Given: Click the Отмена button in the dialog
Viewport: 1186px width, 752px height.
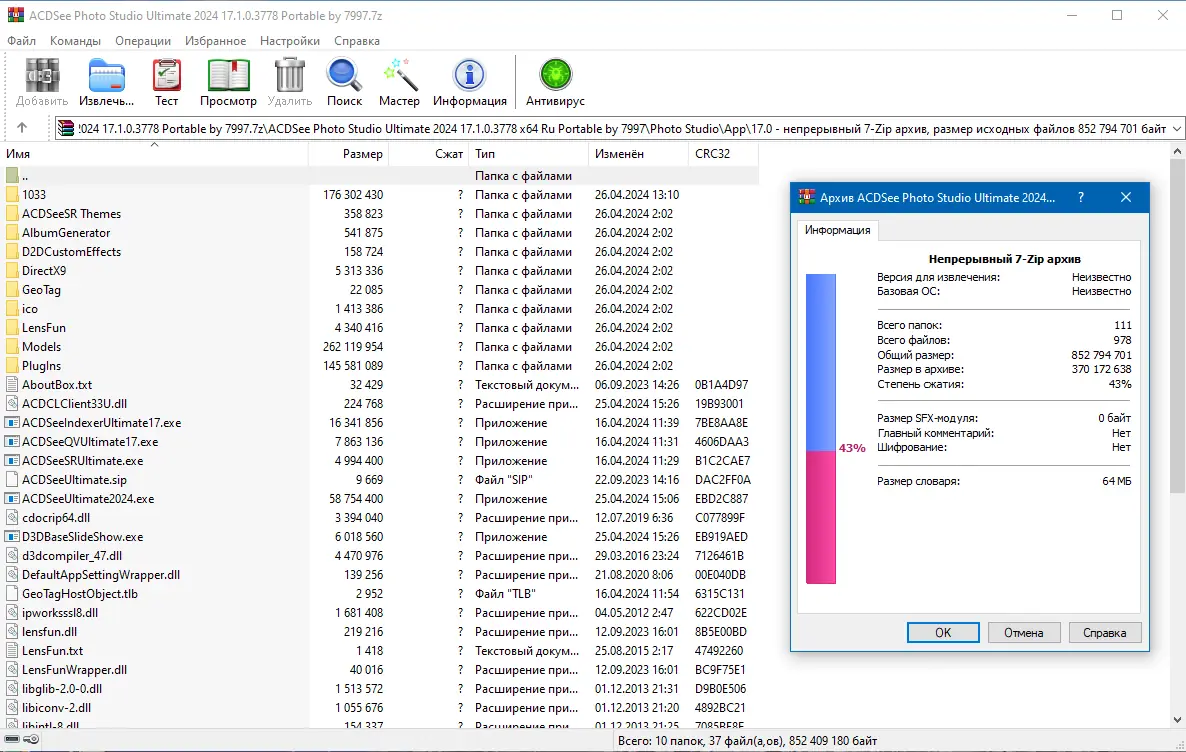Looking at the screenshot, I should pos(1023,632).
